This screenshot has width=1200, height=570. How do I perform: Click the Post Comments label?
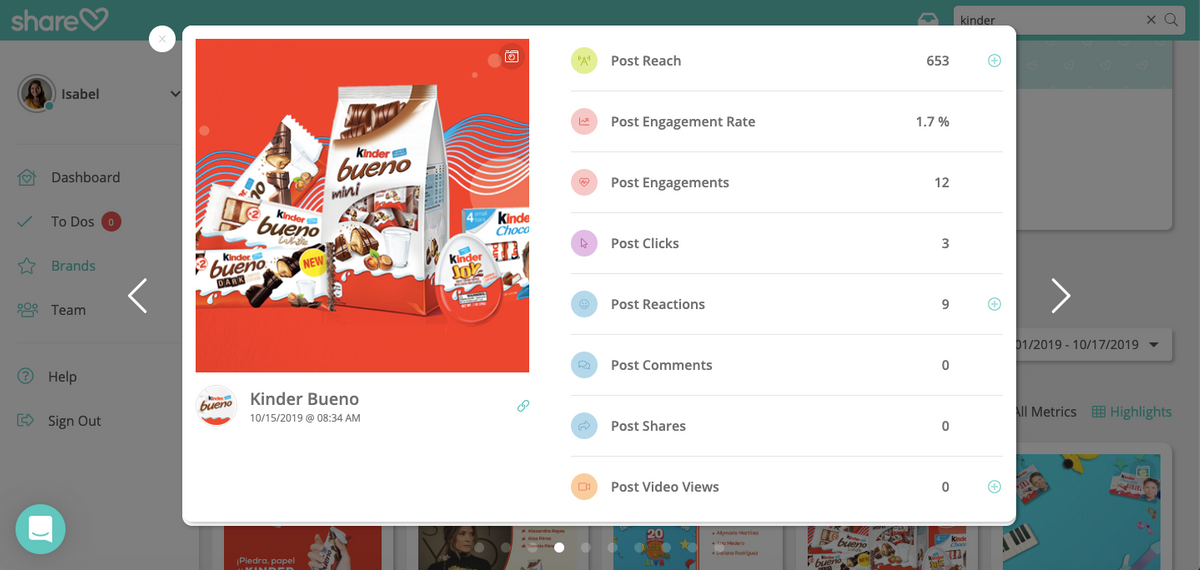[662, 365]
